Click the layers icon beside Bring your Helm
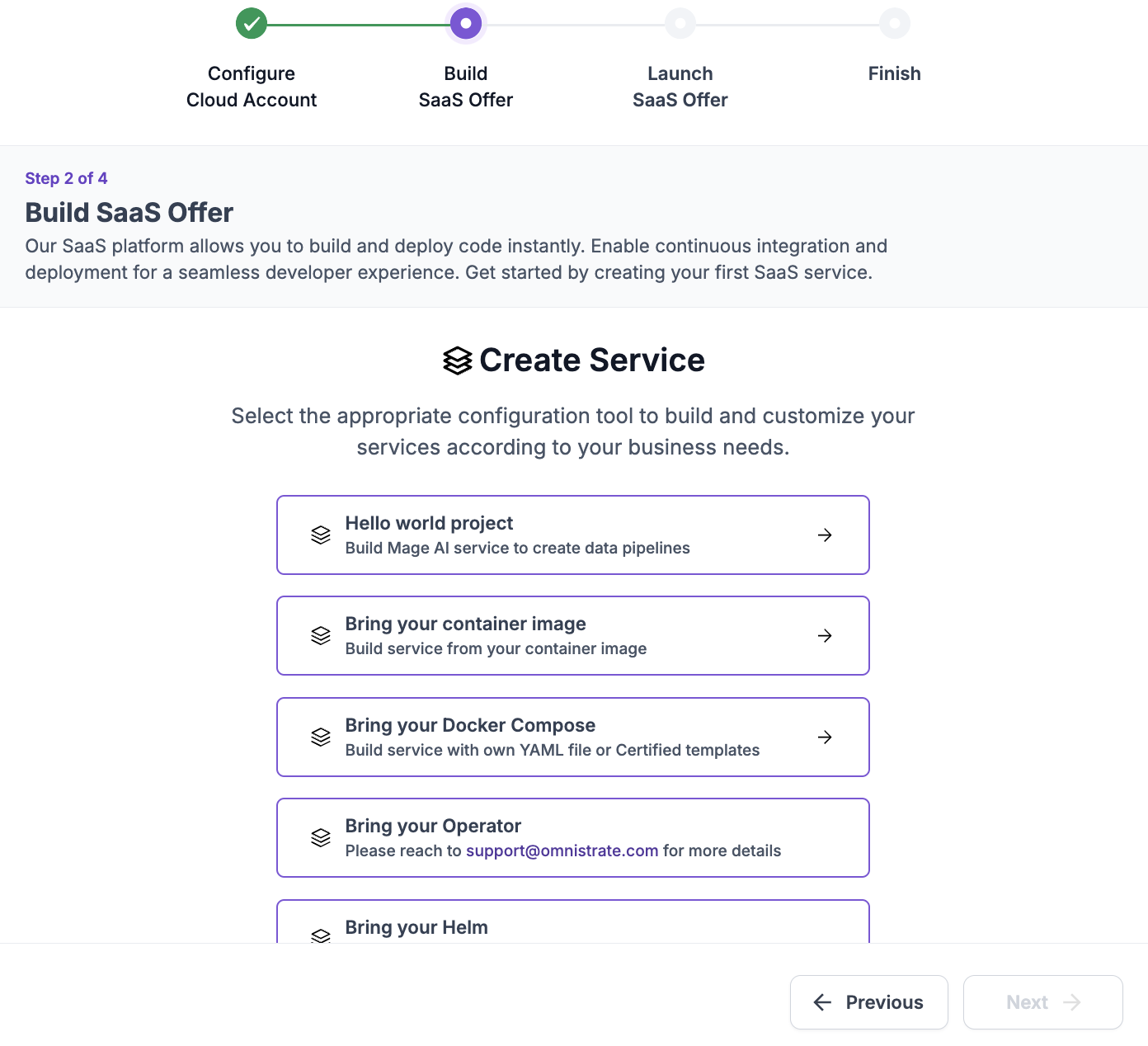Screen dimensions: 1148x1046 321,935
